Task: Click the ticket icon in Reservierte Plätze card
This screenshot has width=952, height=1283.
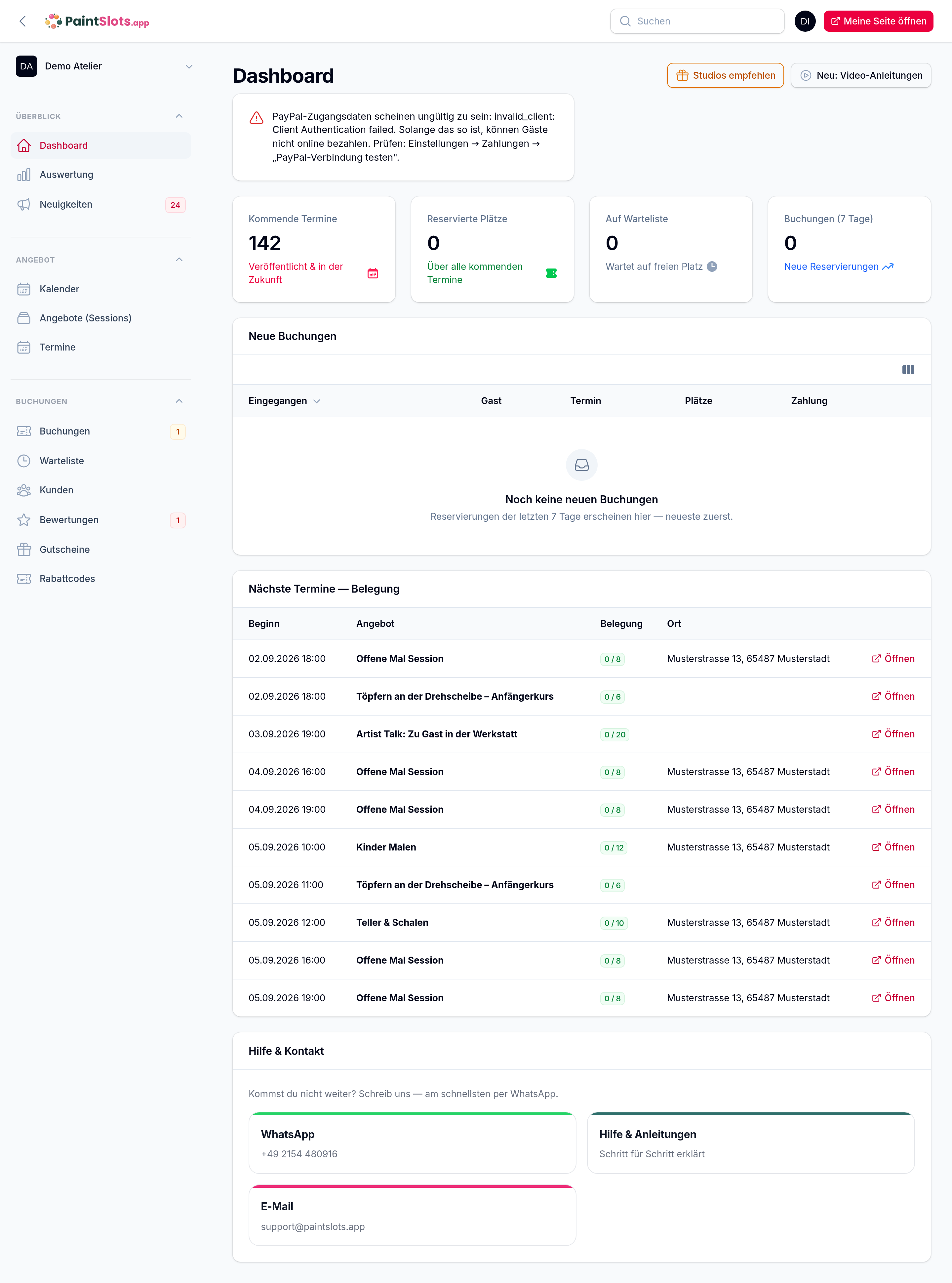Action: (551, 273)
